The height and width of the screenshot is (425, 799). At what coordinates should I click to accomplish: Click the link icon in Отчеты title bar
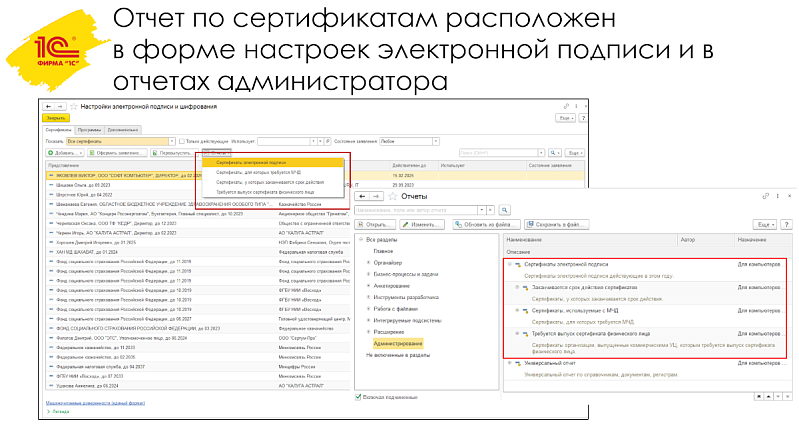point(765,196)
